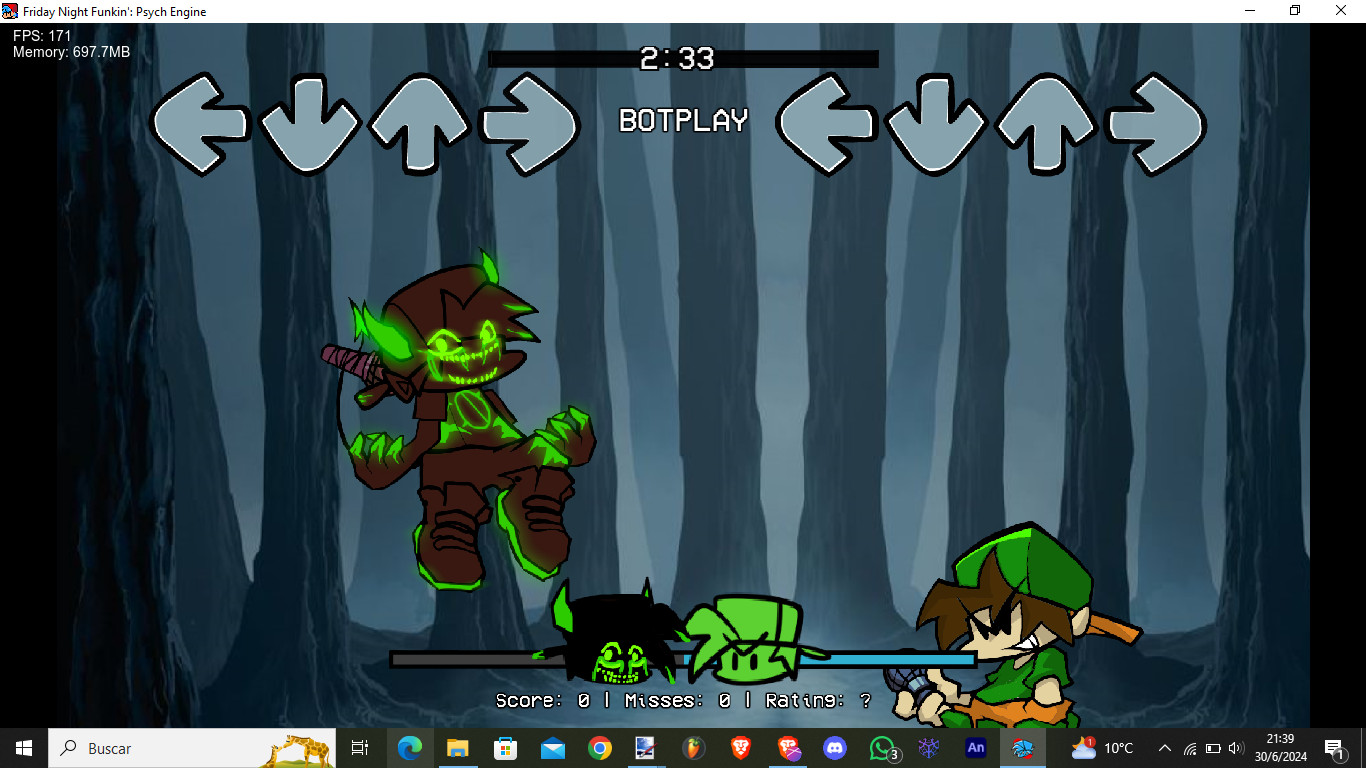Click the player's left arrow receptor

pyautogui.click(x=826, y=124)
